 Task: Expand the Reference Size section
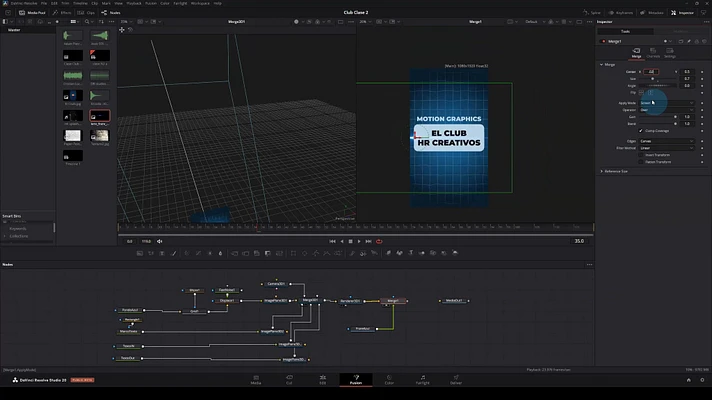[602, 171]
